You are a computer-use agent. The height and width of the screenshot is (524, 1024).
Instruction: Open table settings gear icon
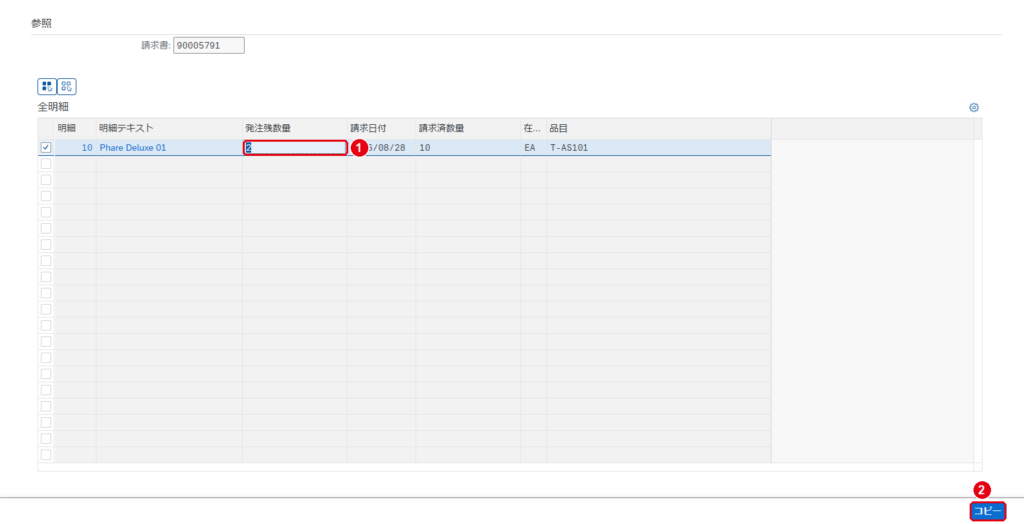[x=974, y=108]
